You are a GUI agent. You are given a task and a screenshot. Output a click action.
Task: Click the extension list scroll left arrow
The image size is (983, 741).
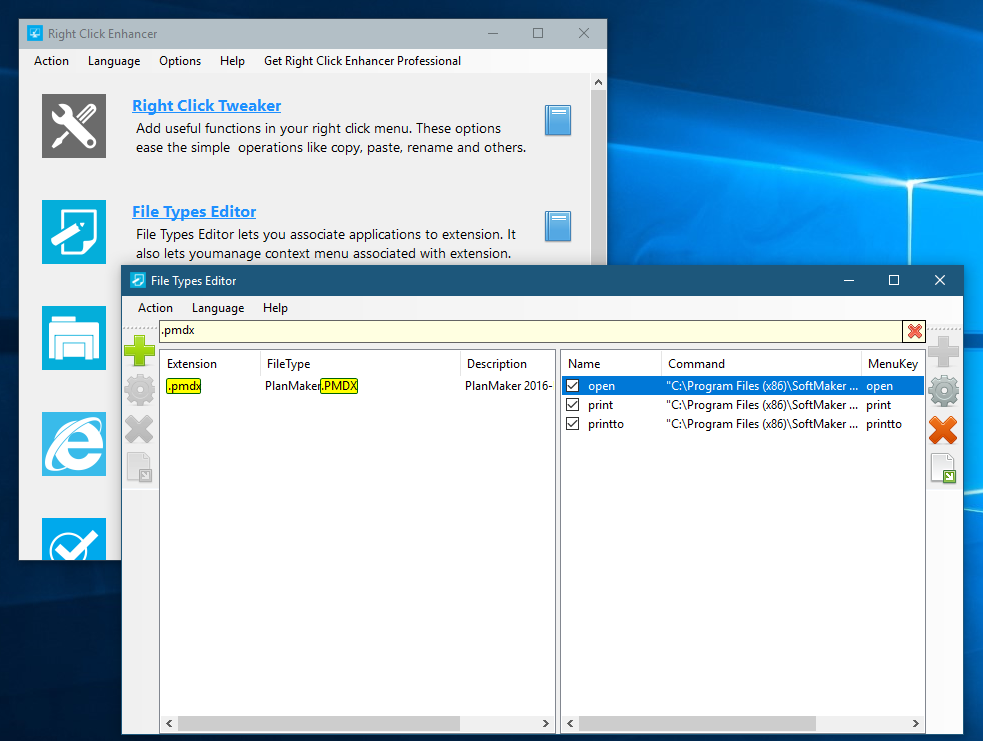169,723
